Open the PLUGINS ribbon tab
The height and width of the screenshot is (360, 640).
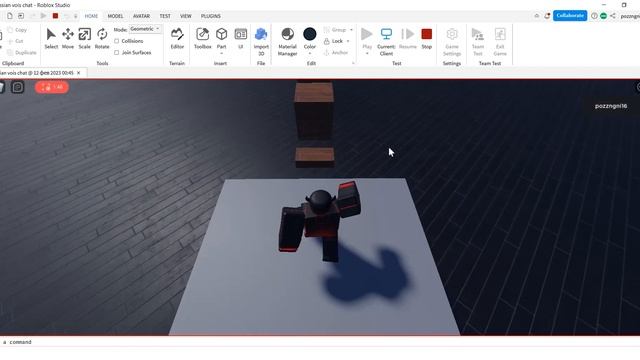pos(211,16)
